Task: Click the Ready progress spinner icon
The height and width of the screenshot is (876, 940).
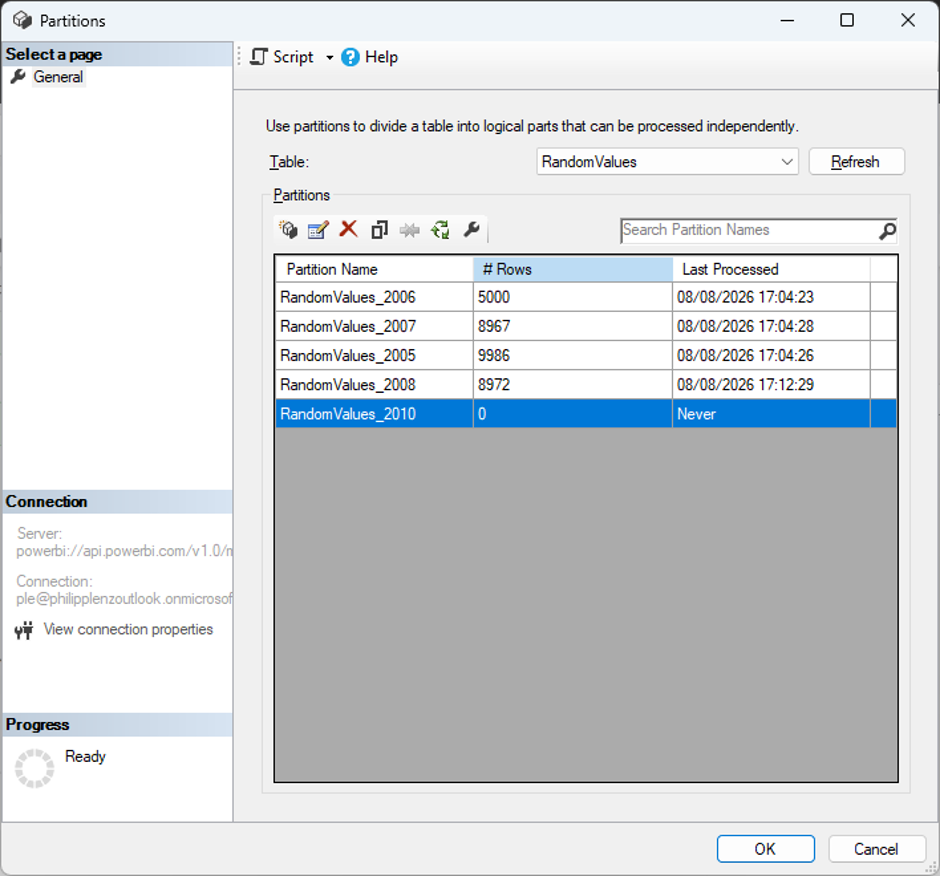Action: click(34, 768)
